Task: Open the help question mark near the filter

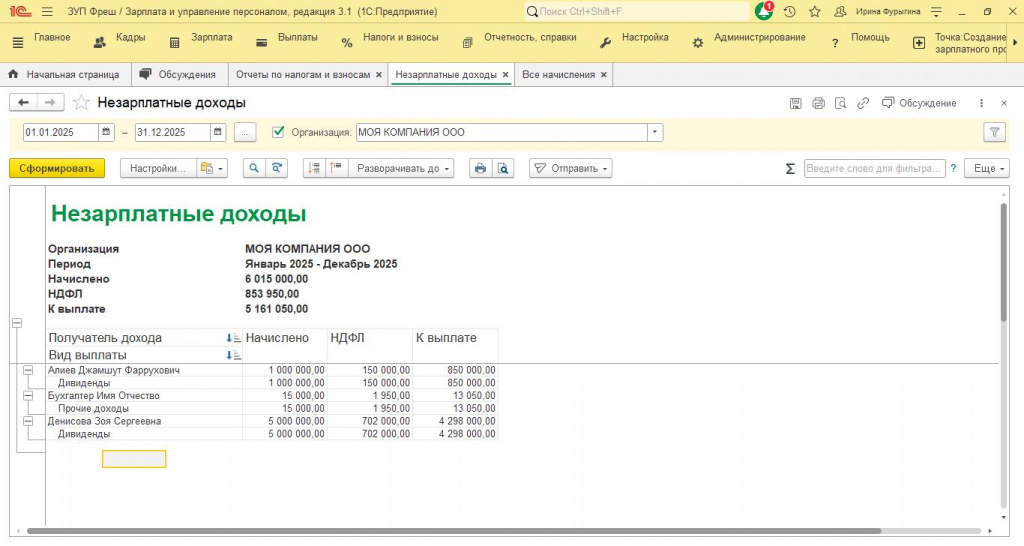Action: coord(953,169)
